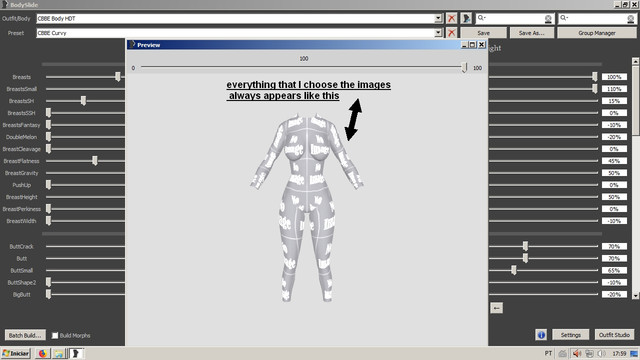
Task: Click the outfit filter search input
Action: 515,19
